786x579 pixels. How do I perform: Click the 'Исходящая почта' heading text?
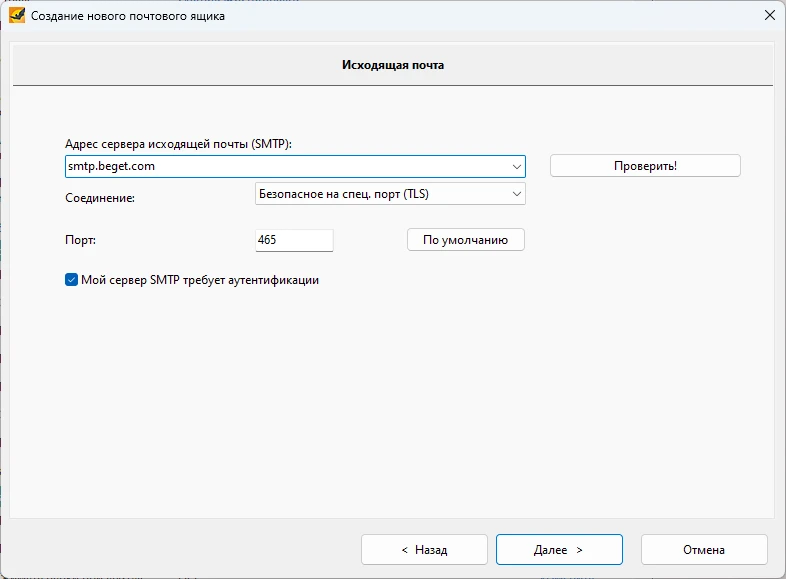393,65
